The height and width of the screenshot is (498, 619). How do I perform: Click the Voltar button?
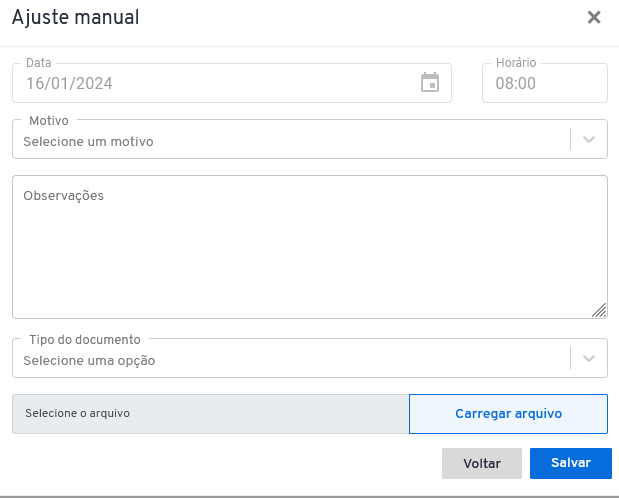tap(482, 463)
